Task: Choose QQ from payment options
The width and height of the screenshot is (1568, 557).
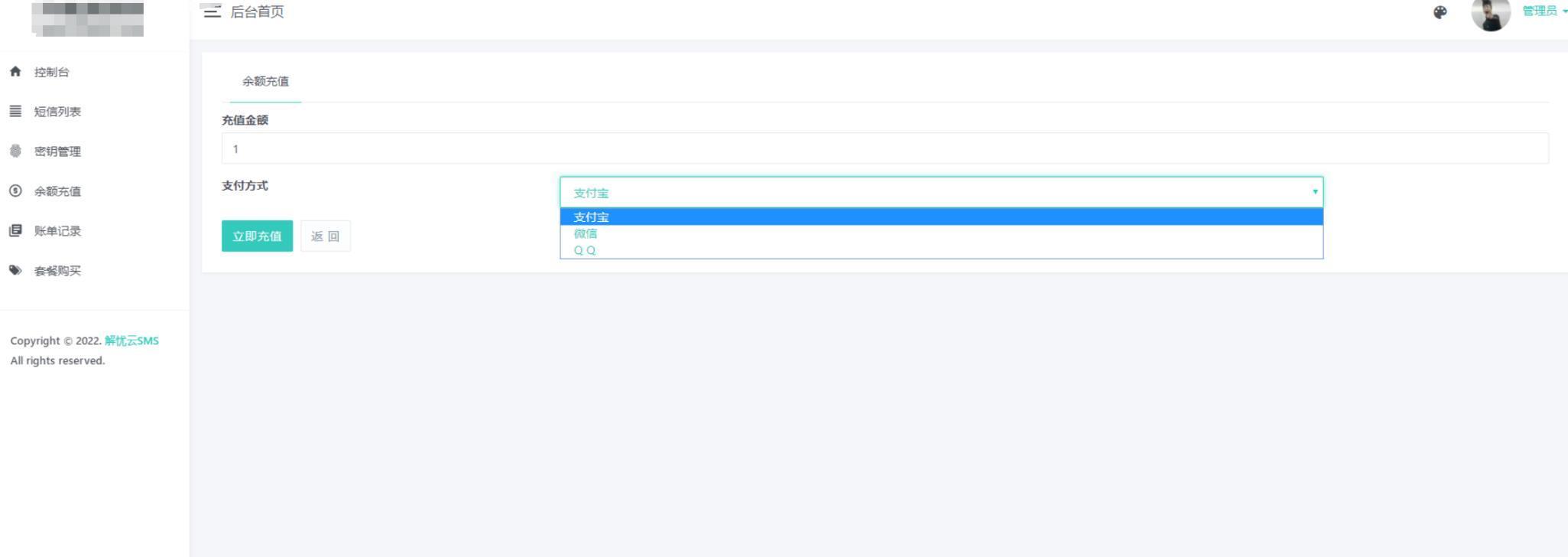Action: click(x=941, y=250)
